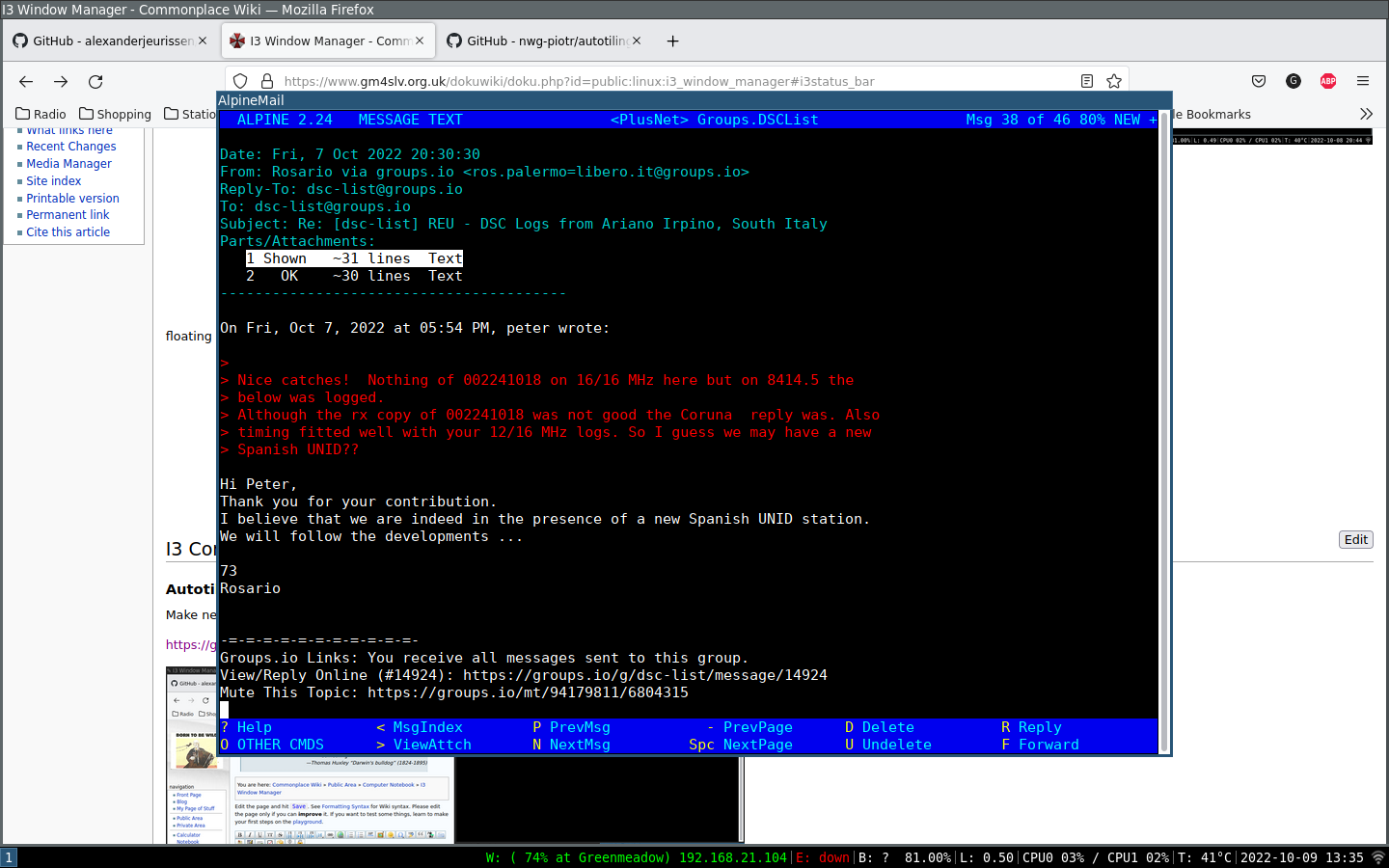
Task: Reload the current page
Action: tap(95, 81)
